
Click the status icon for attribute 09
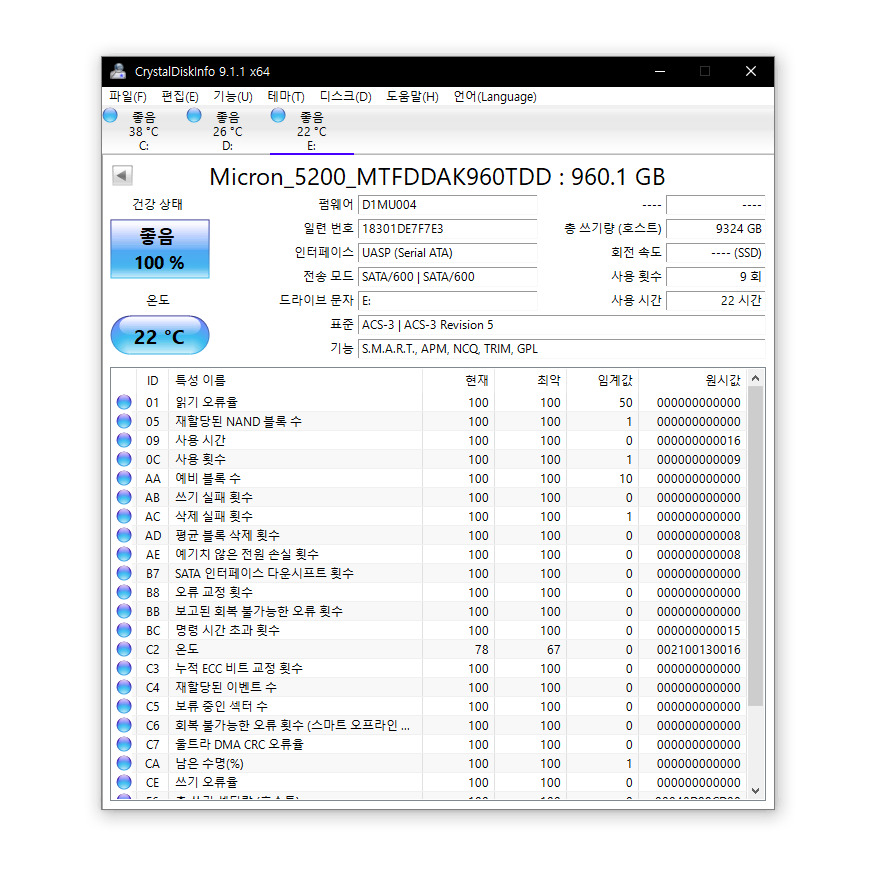pos(124,440)
